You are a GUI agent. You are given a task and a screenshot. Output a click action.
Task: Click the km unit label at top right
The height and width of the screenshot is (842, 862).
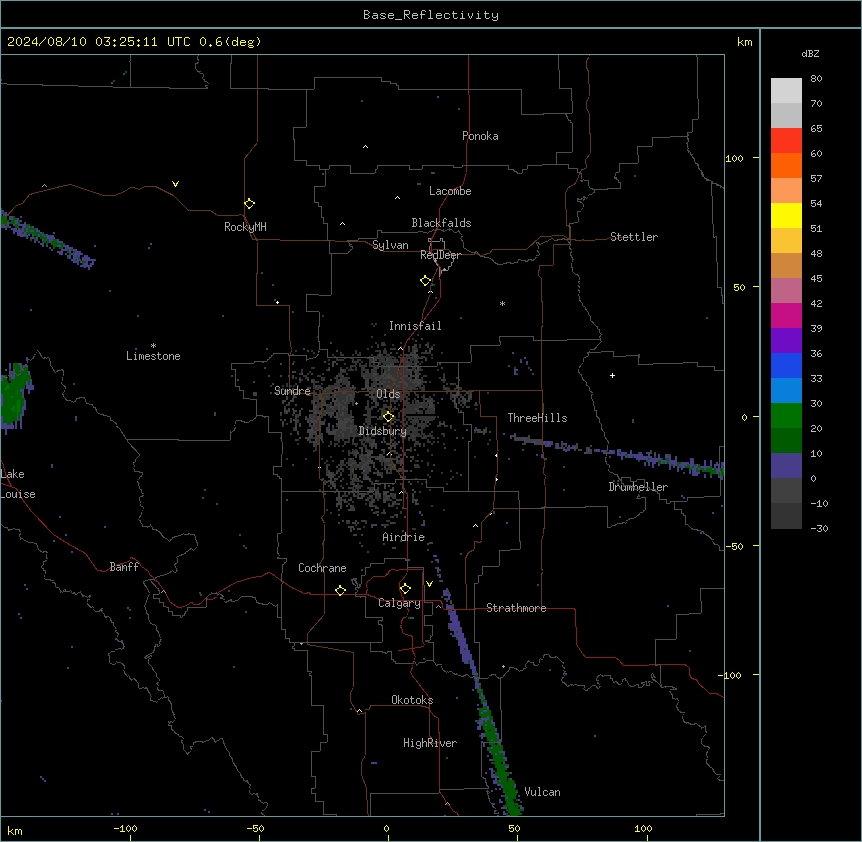pos(744,42)
